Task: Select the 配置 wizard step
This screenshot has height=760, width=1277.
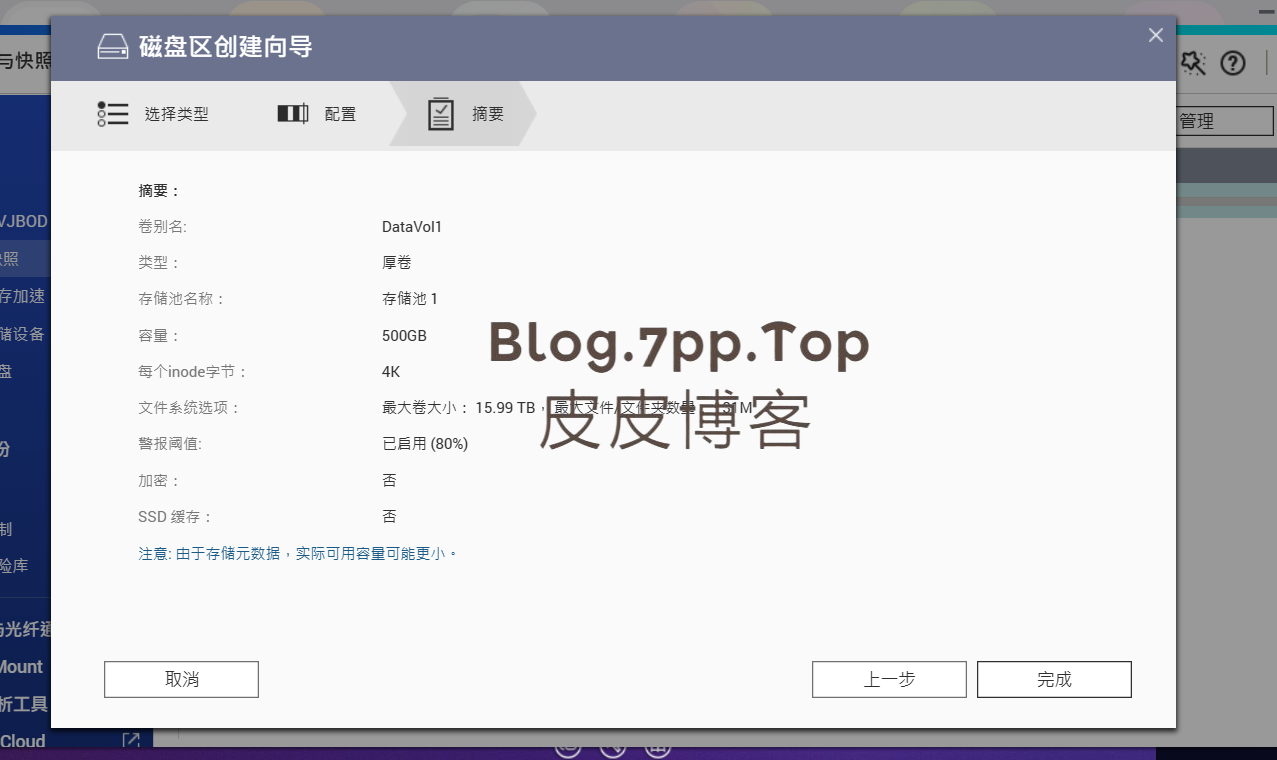Action: coord(316,114)
